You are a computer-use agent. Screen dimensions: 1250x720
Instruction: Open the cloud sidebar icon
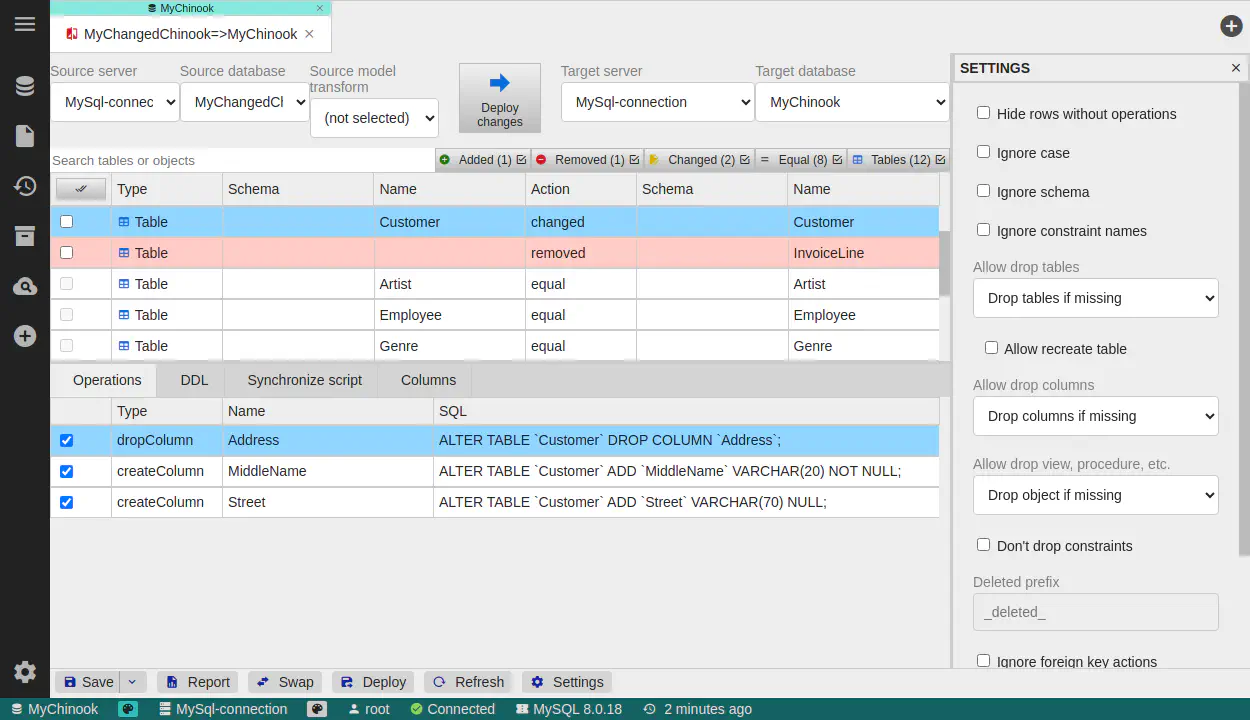click(x=25, y=287)
